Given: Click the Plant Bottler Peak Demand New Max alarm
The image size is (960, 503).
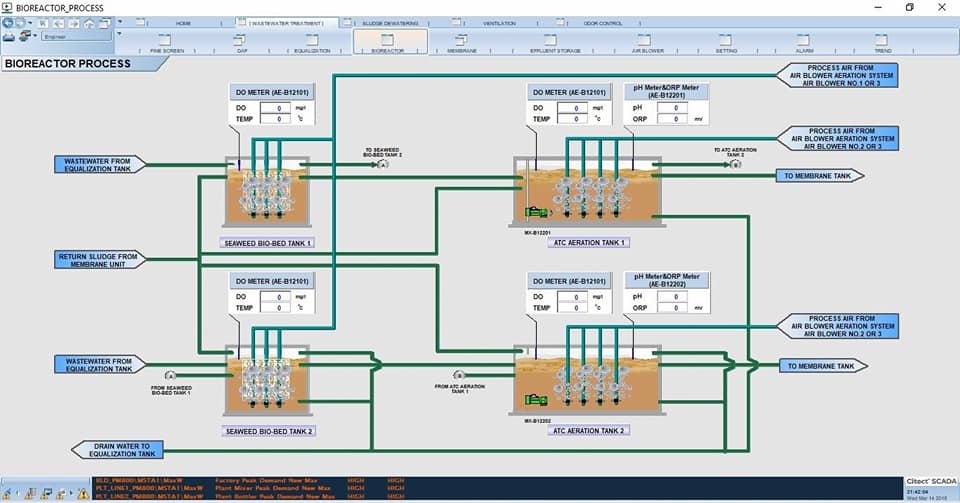Looking at the screenshot, I should click(x=275, y=496).
